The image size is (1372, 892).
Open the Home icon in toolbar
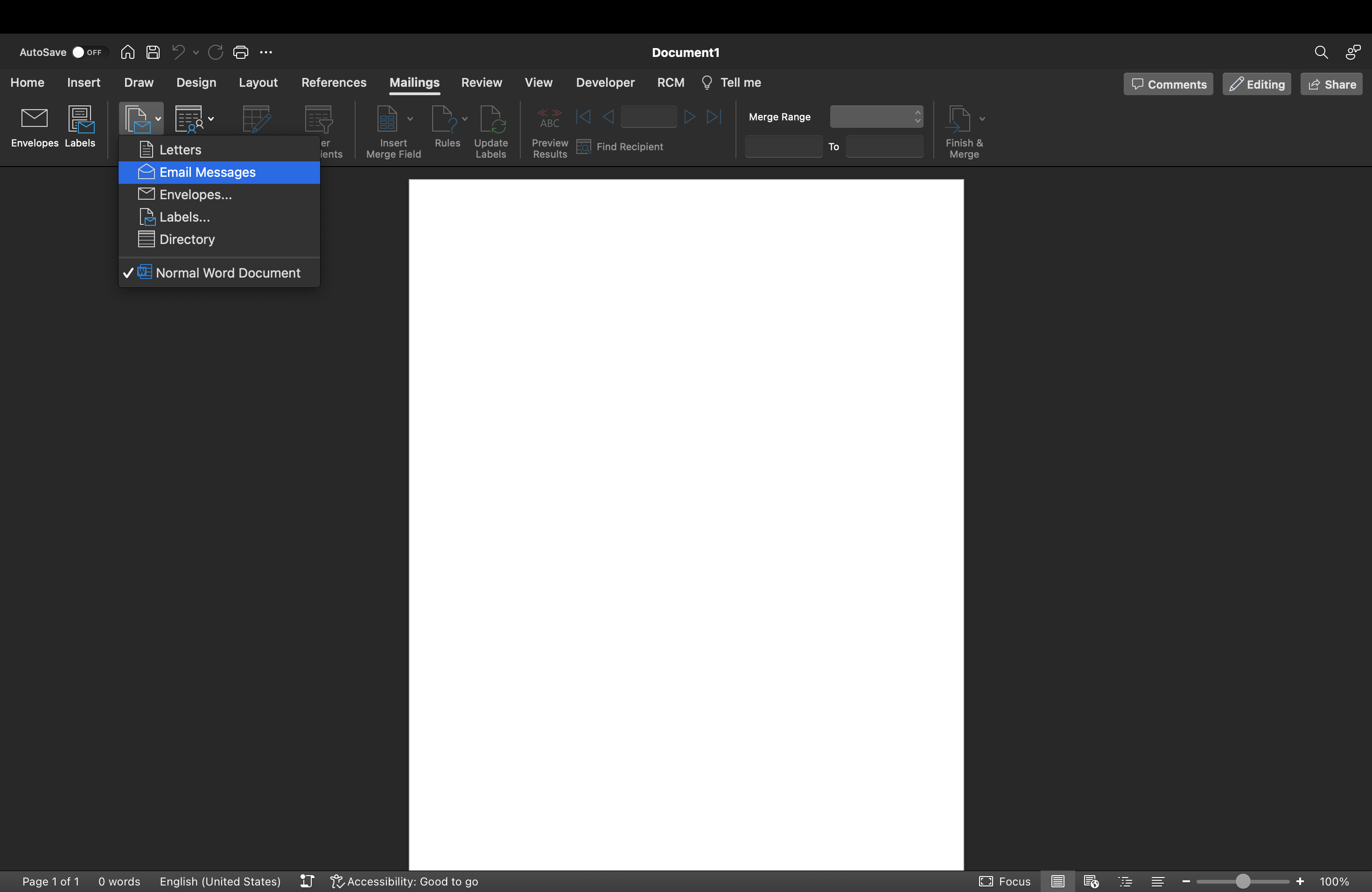click(x=127, y=52)
